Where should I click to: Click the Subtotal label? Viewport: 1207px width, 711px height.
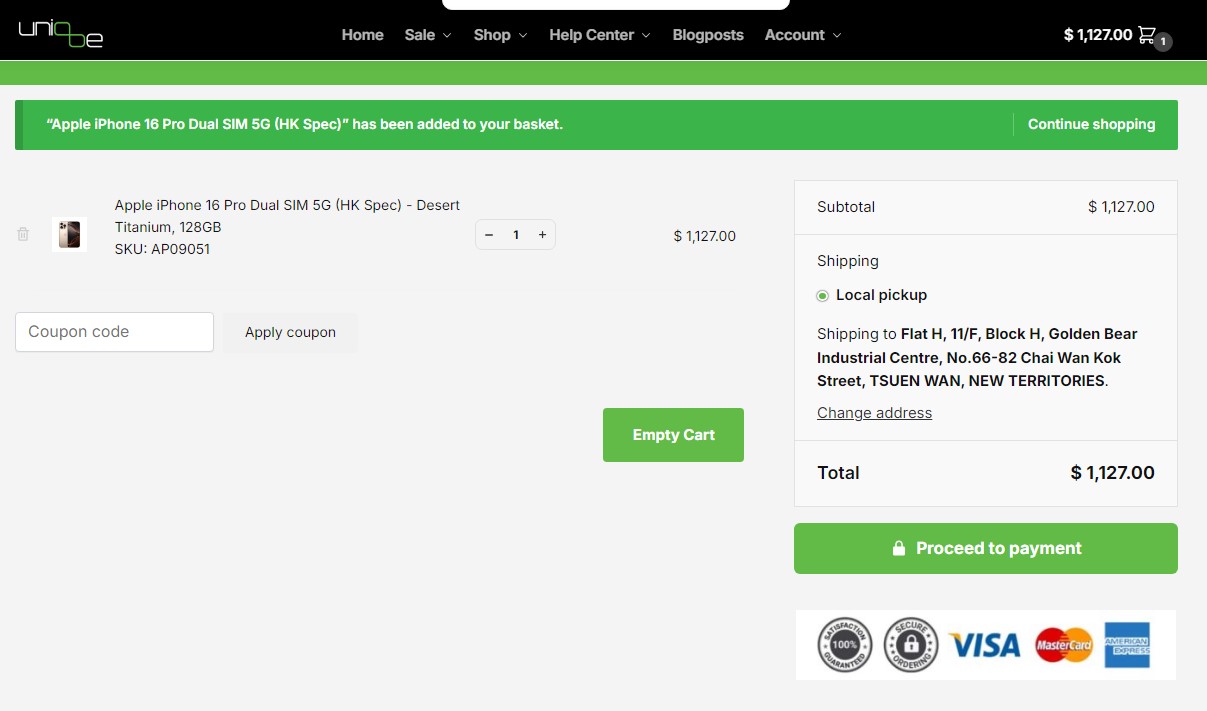click(x=846, y=207)
